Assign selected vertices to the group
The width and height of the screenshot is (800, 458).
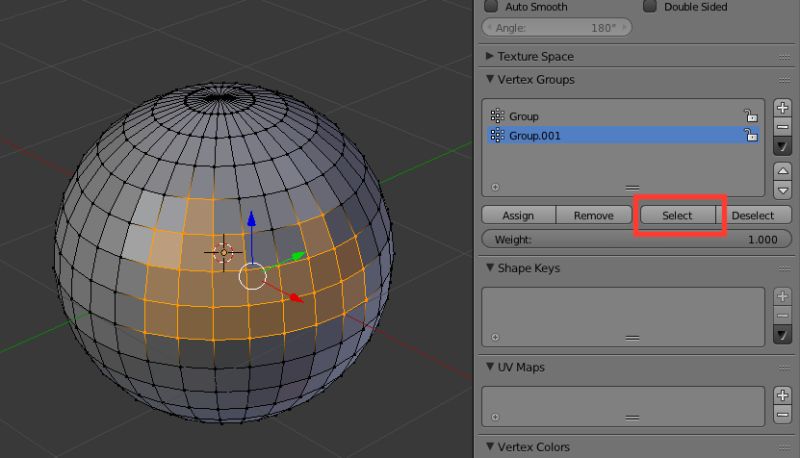[x=518, y=215]
